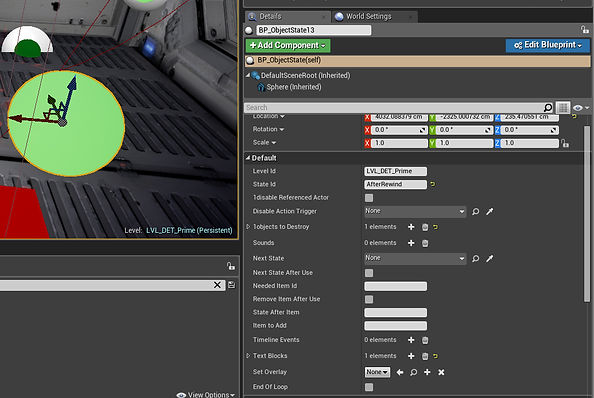Edit Scale Y value field
The image size is (594, 398).
(x=464, y=143)
